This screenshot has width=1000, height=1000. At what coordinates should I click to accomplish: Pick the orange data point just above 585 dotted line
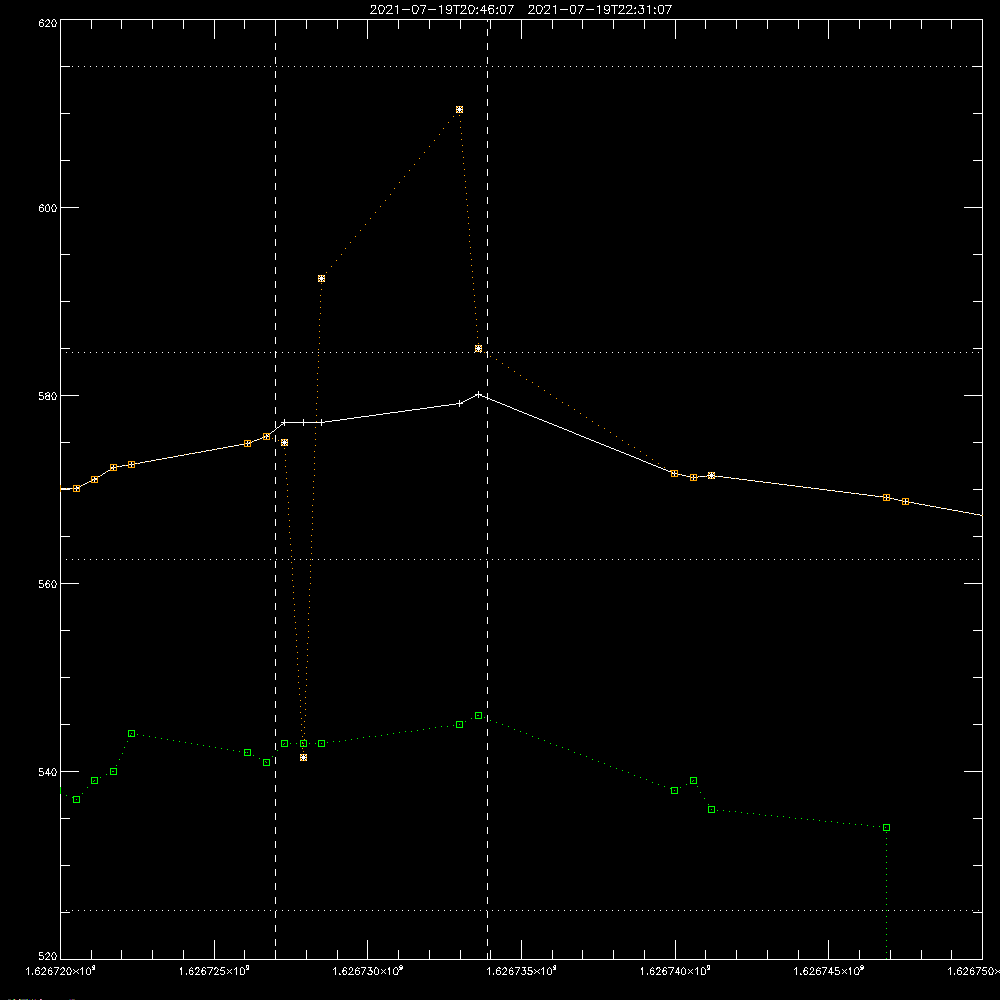pos(478,348)
